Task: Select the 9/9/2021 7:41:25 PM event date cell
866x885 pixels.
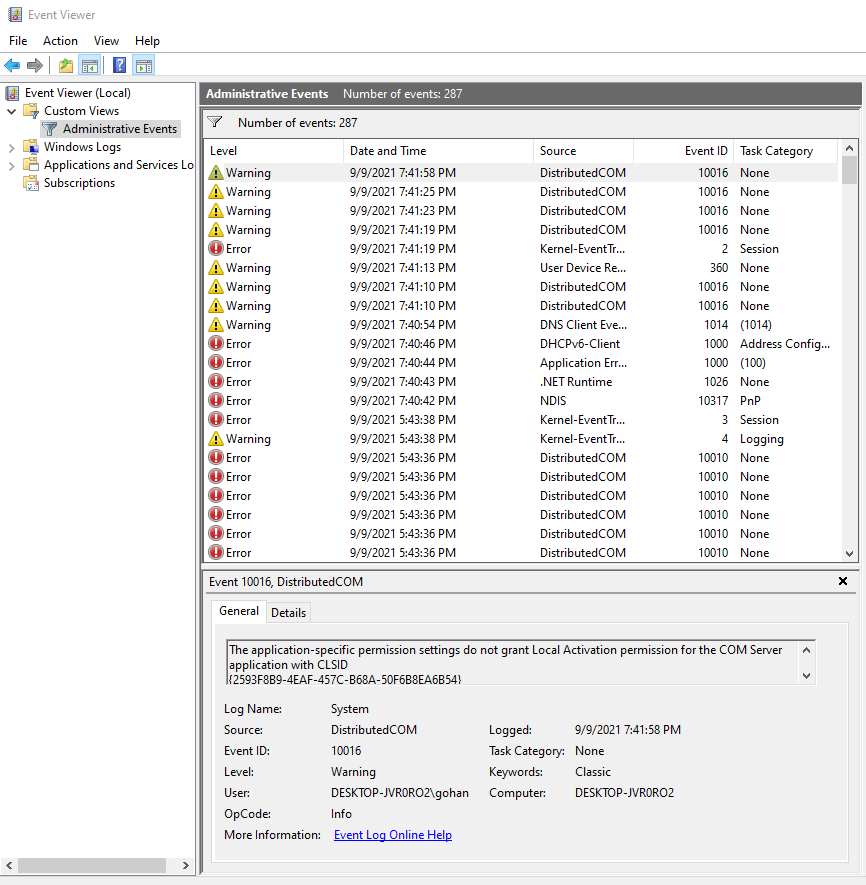Action: click(403, 192)
